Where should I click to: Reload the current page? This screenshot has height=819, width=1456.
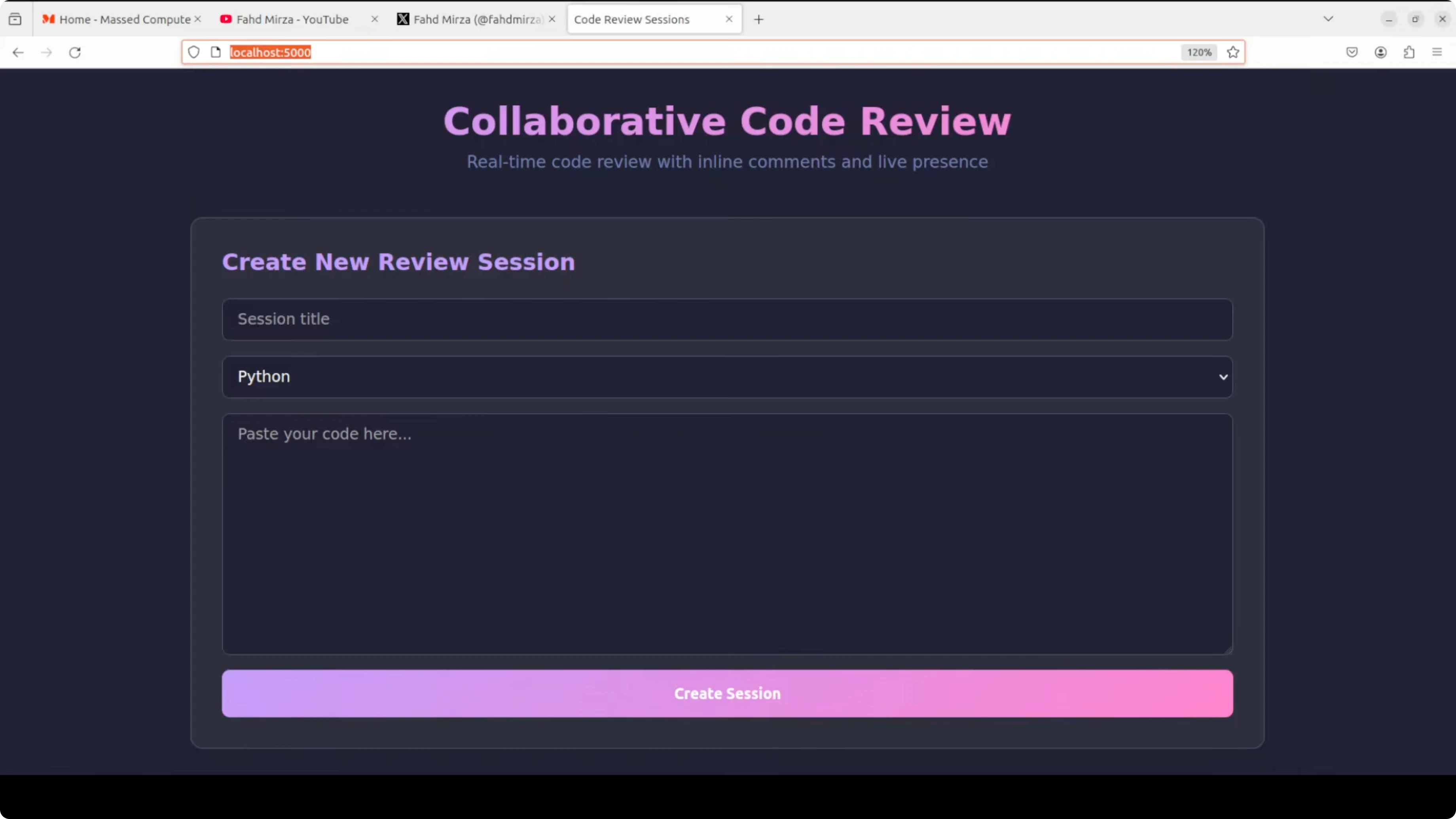pos(75,53)
